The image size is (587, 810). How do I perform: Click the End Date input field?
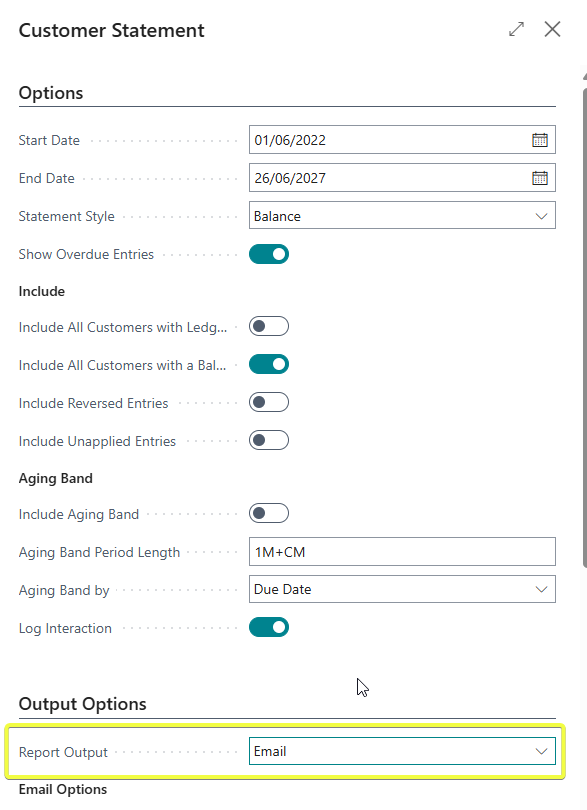(x=390, y=178)
